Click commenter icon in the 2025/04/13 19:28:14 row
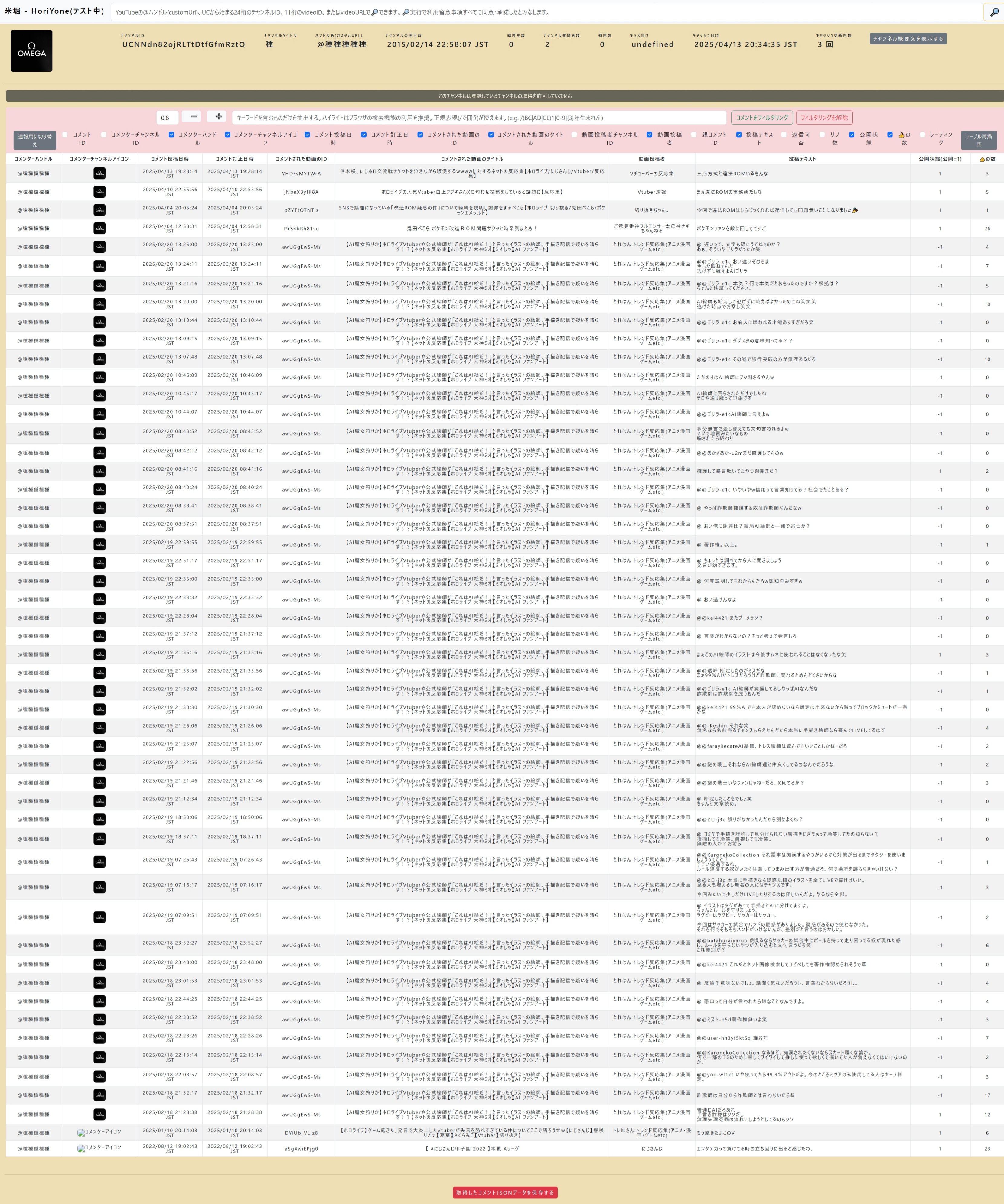1004x1204 pixels. [99, 173]
